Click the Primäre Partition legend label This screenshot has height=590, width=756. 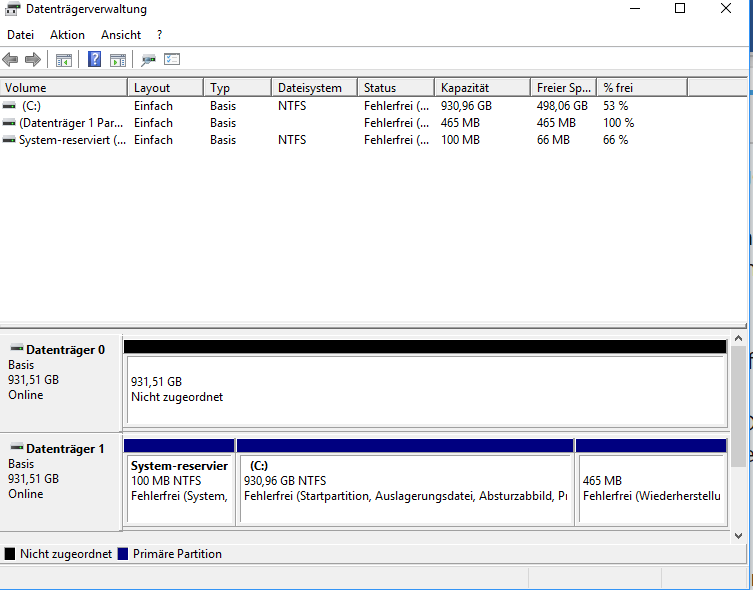pos(177,554)
